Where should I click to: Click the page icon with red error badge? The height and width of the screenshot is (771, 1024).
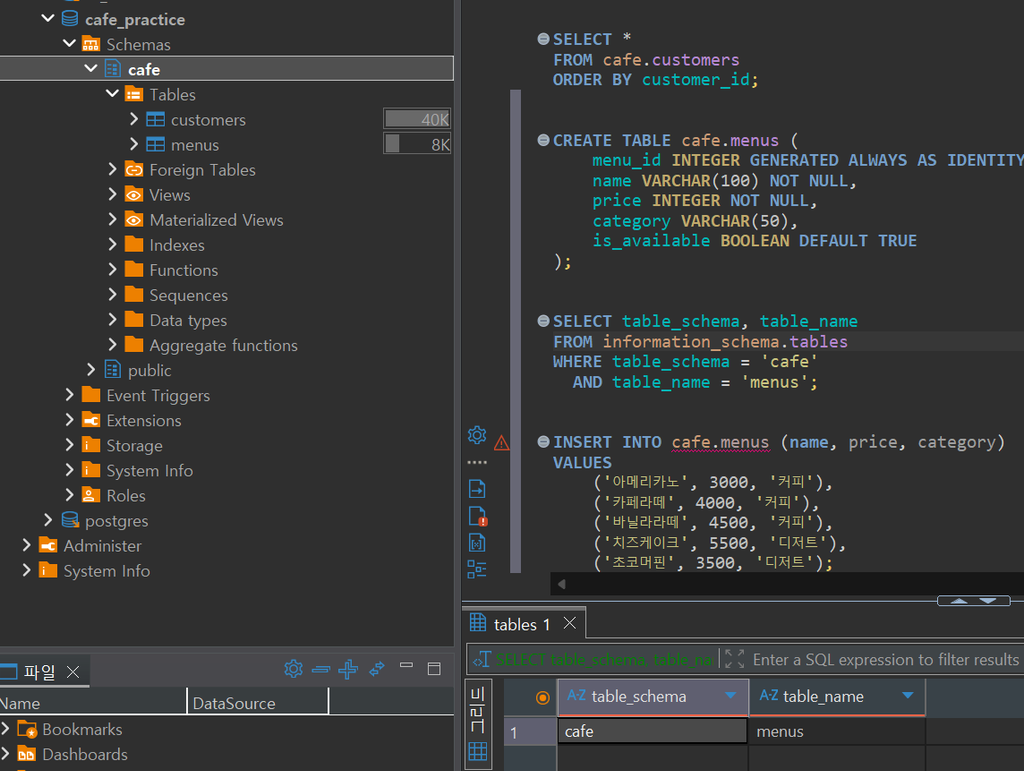pyautogui.click(x=477, y=516)
